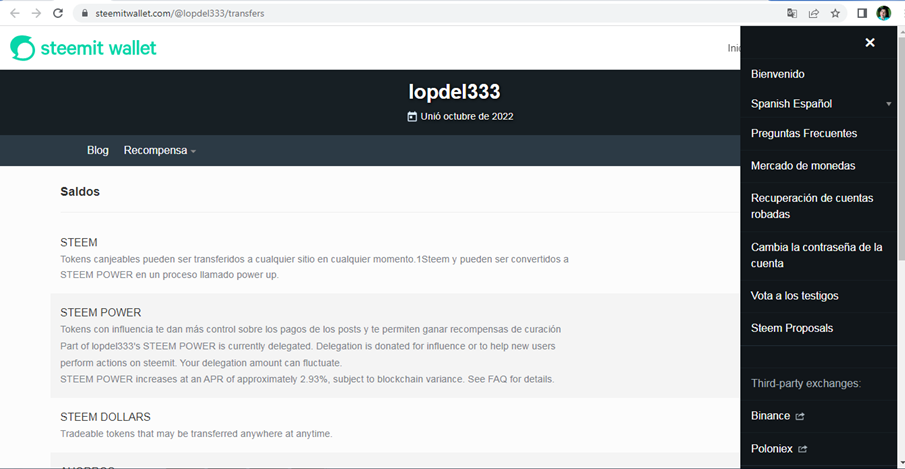Bookmark this page with the star icon
This screenshot has height=469, width=905.
tap(835, 13)
